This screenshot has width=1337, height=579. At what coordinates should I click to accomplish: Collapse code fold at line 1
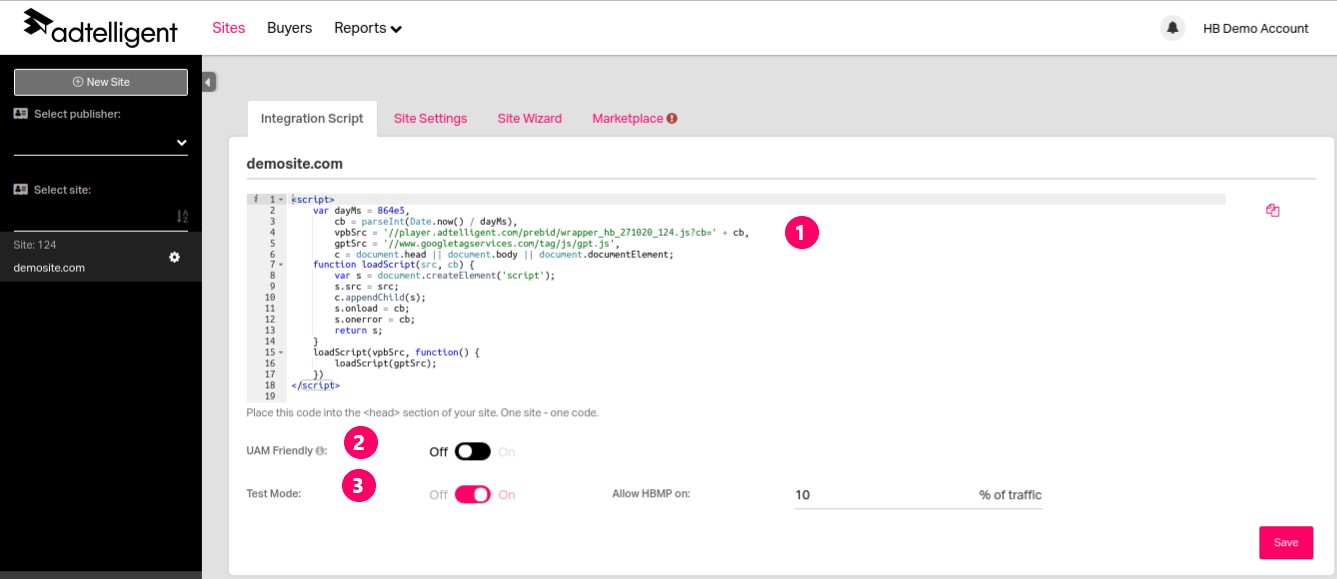coord(281,199)
